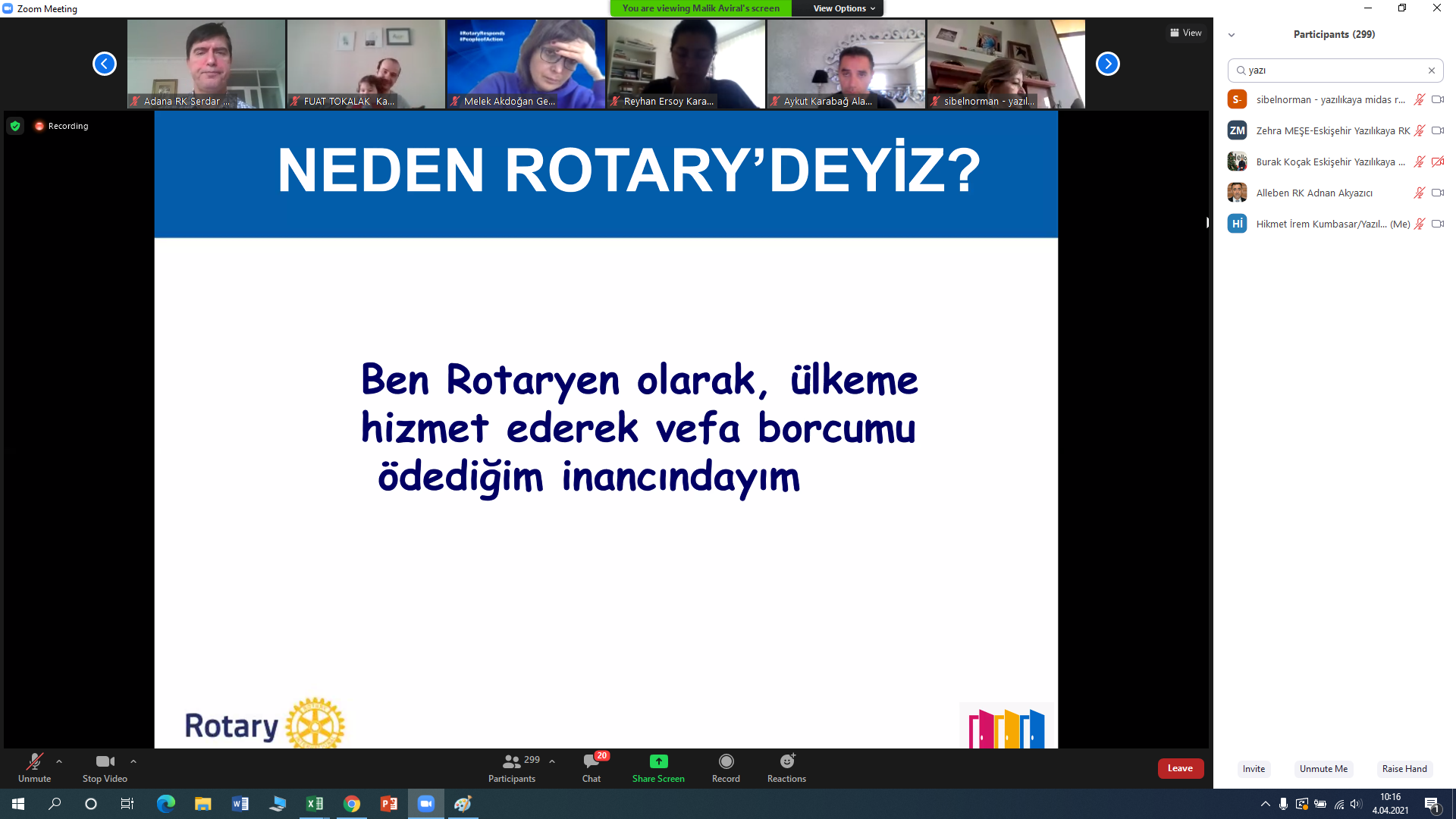Open Microsoft Edge from taskbar
Screen dimensions: 1456x819
pyautogui.click(x=165, y=804)
